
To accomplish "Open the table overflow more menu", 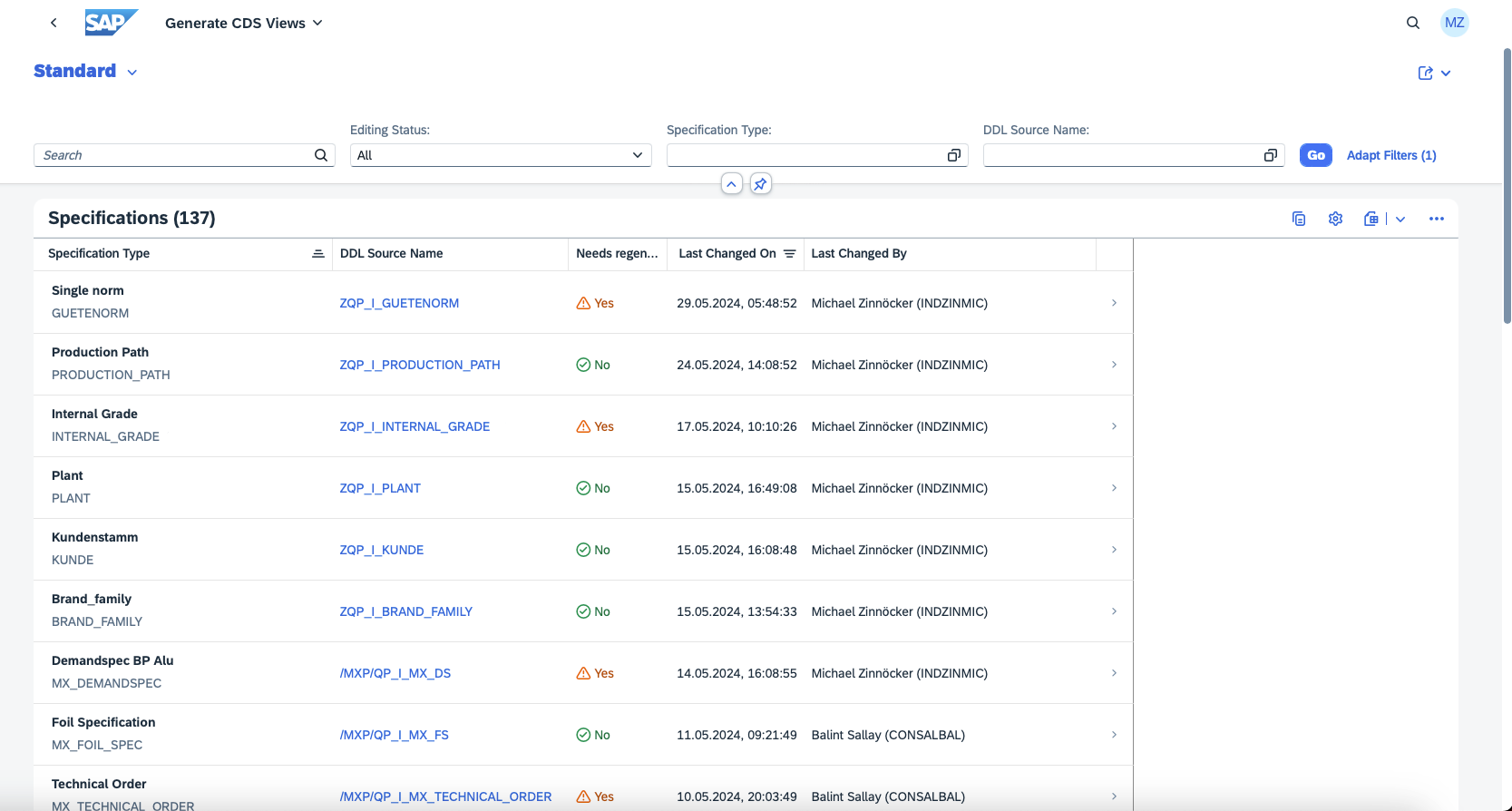I will click(1437, 219).
